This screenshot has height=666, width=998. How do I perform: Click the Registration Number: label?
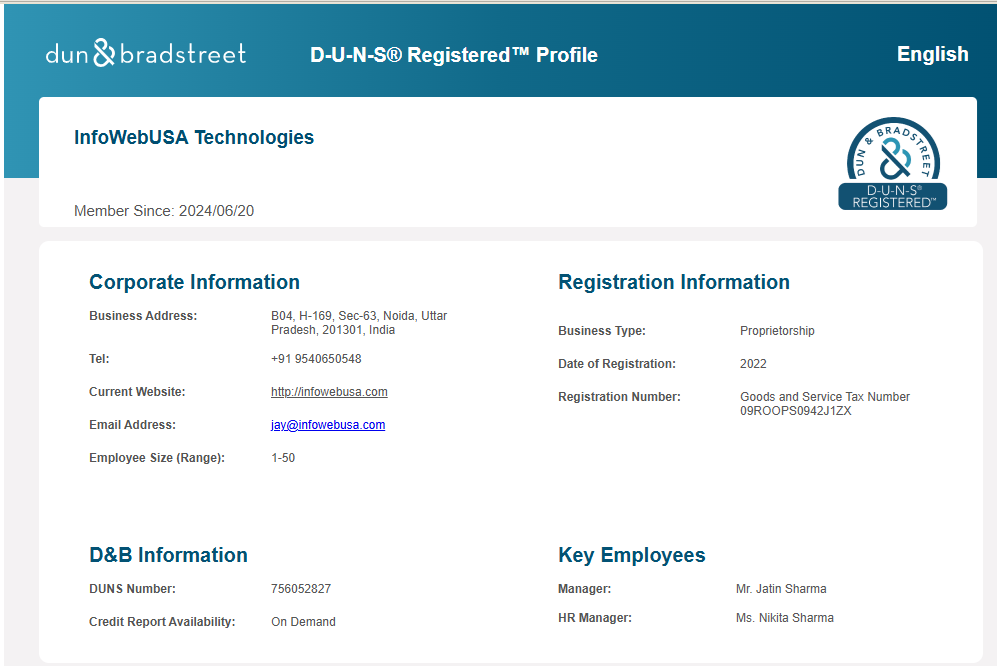(619, 397)
